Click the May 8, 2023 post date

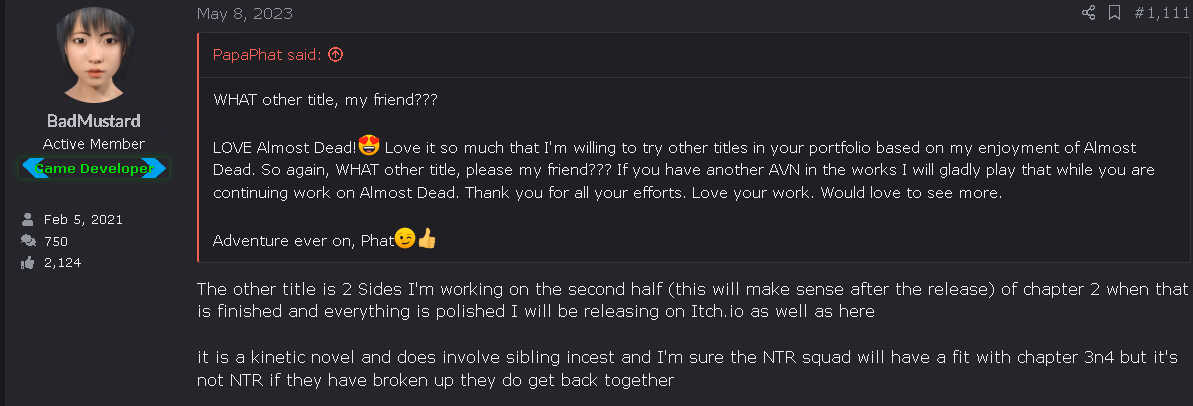(x=244, y=14)
